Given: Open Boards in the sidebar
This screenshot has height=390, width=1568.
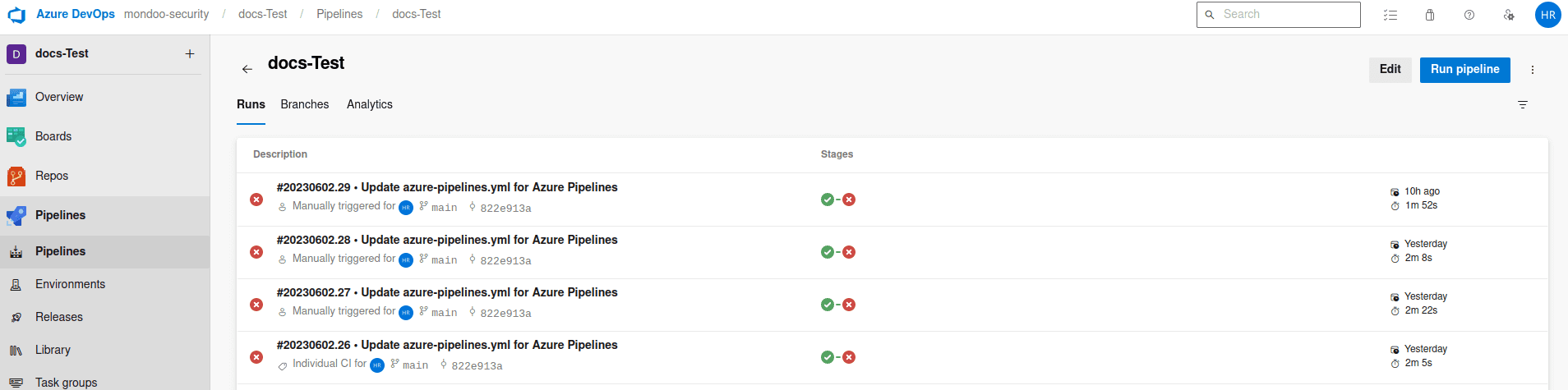Looking at the screenshot, I should (x=53, y=136).
